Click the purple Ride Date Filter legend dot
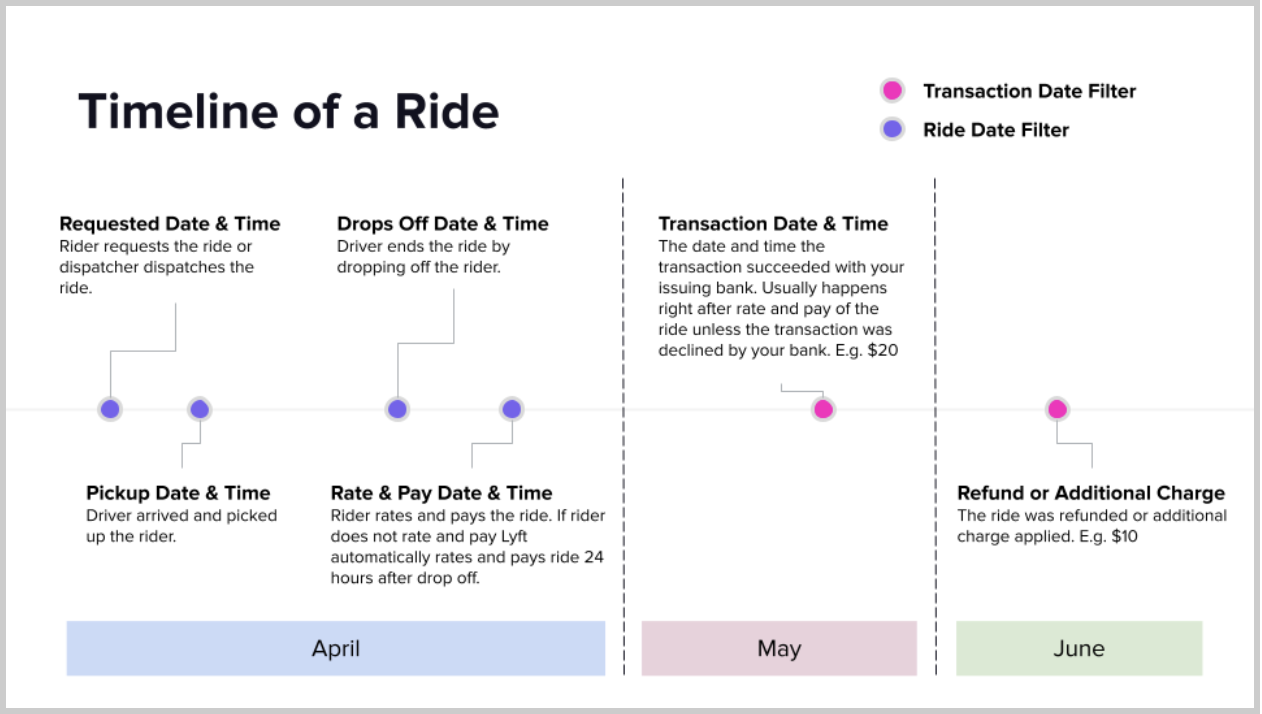This screenshot has height=714, width=1262. tap(892, 129)
